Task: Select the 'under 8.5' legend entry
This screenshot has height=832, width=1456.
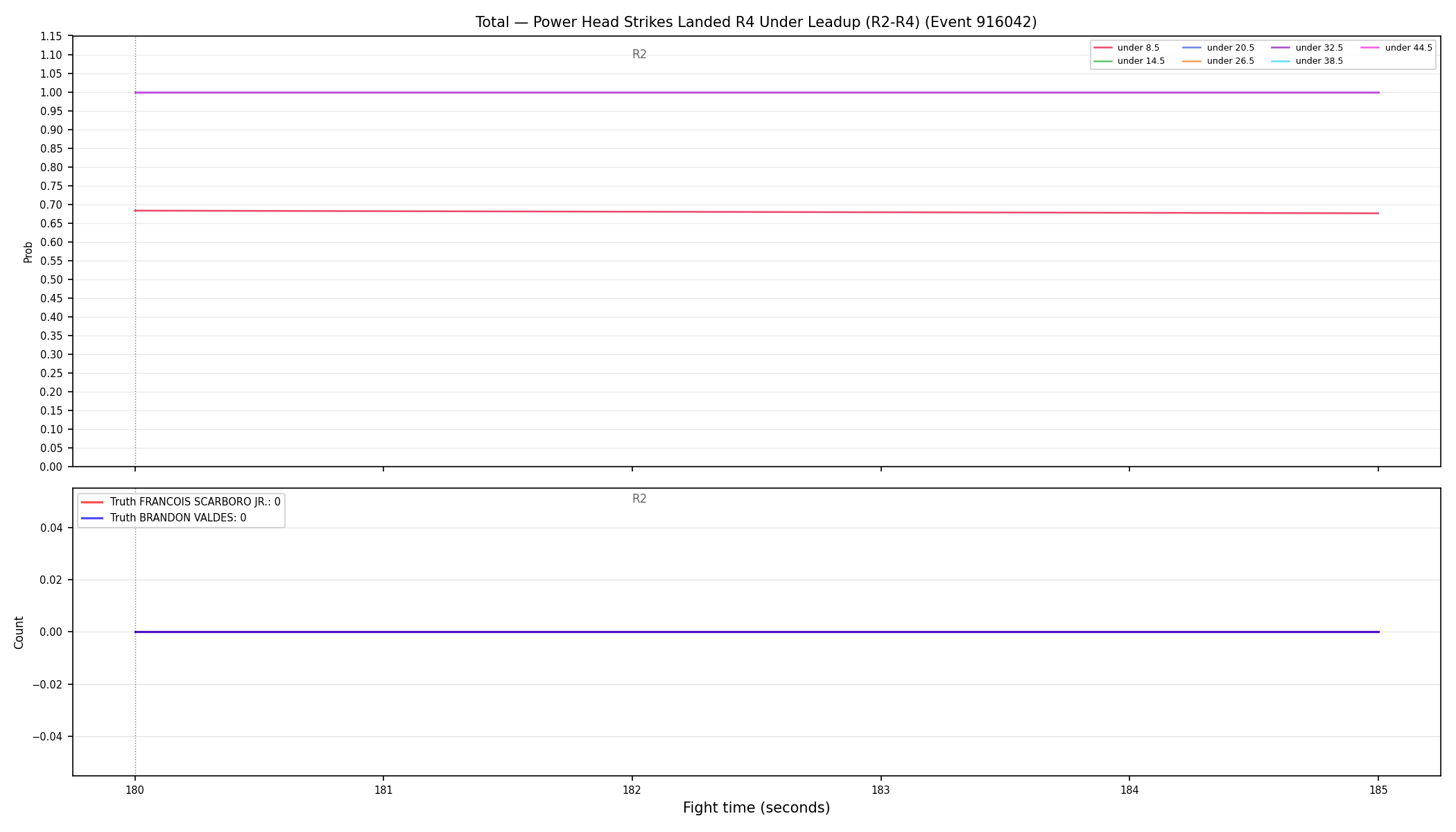Action: pyautogui.click(x=1126, y=48)
